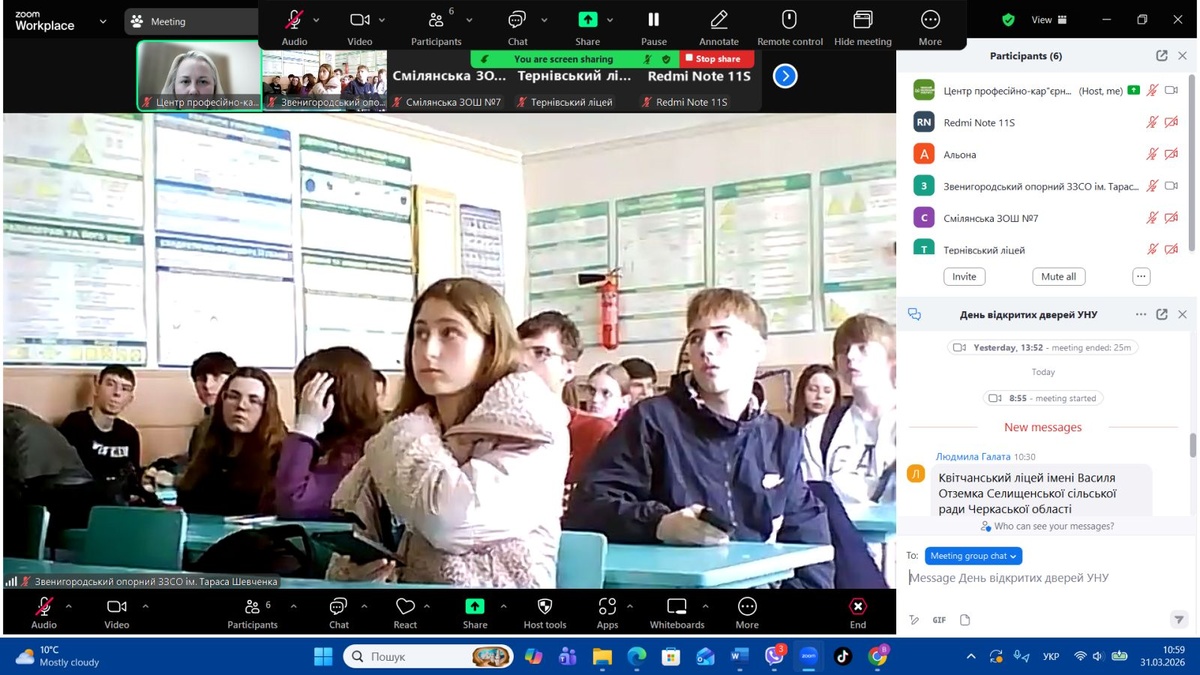Expand the Meeting group chat recipient dropdown

click(973, 556)
